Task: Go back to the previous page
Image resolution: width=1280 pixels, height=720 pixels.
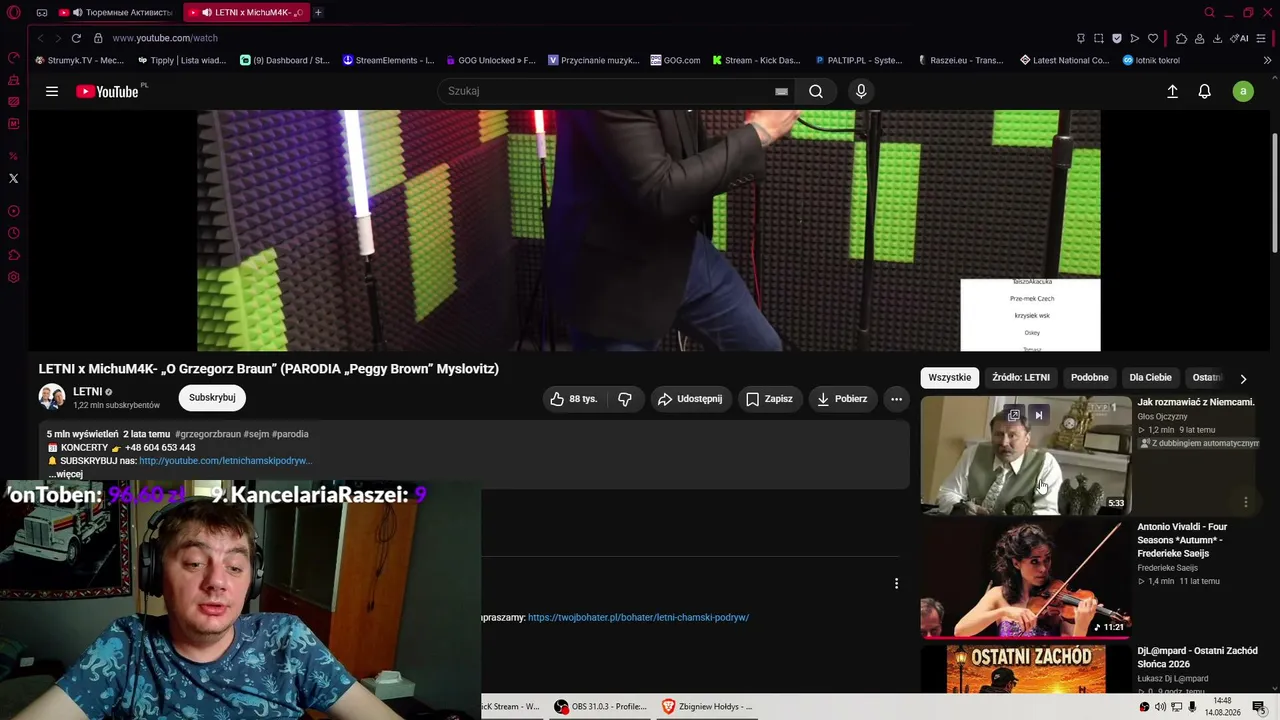Action: tap(40, 38)
